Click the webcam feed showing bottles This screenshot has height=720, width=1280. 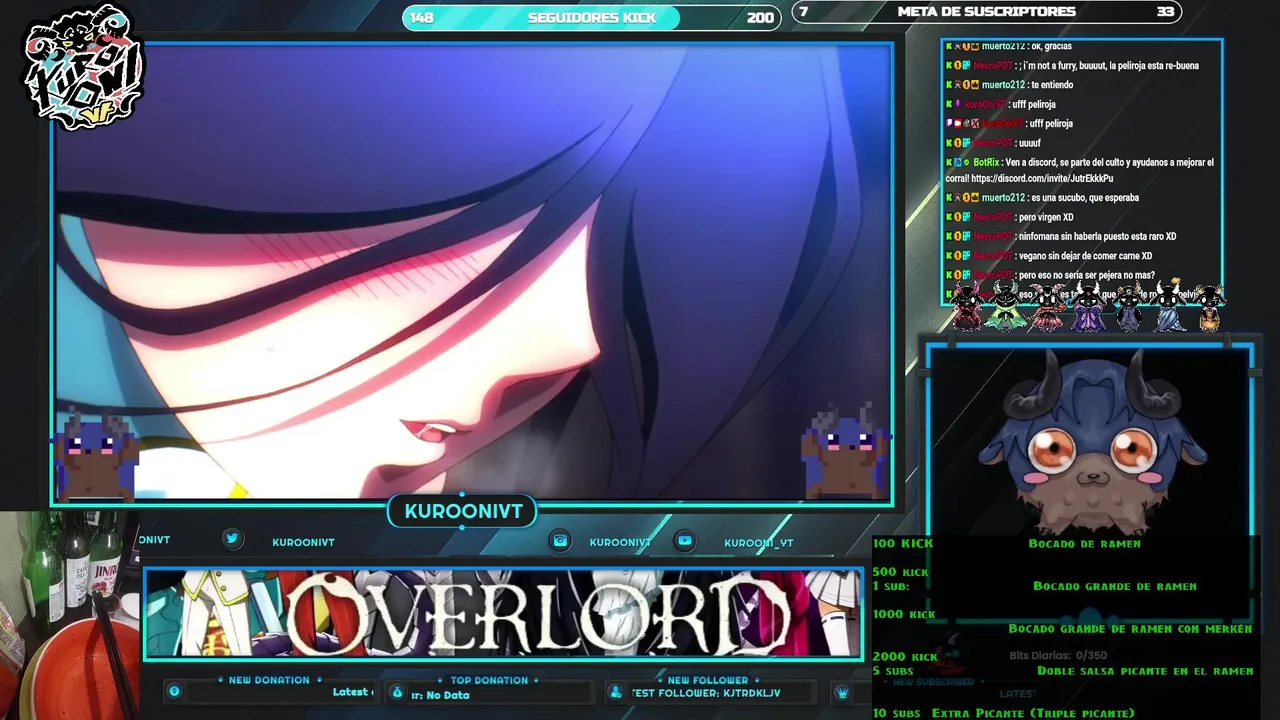click(x=68, y=616)
